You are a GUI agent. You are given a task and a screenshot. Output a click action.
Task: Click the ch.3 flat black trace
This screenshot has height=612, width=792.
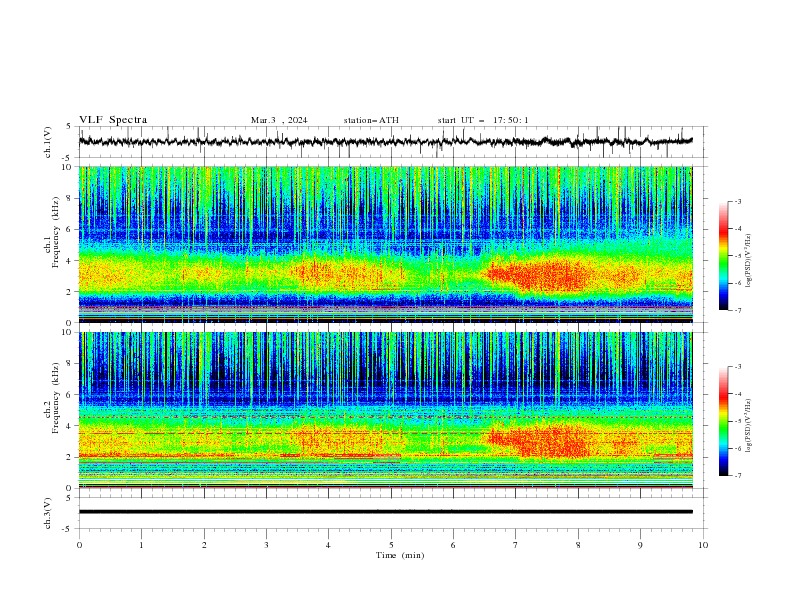pos(385,512)
